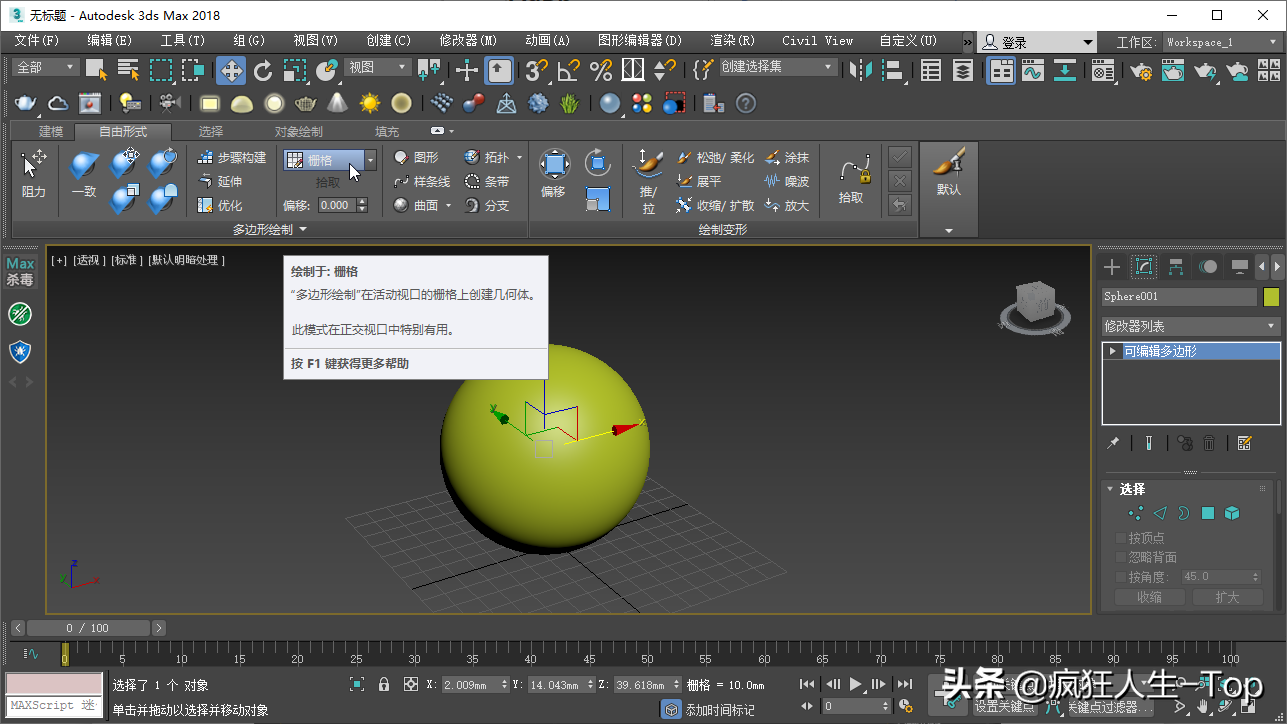Open the Create panel plus tab

click(x=1112, y=267)
